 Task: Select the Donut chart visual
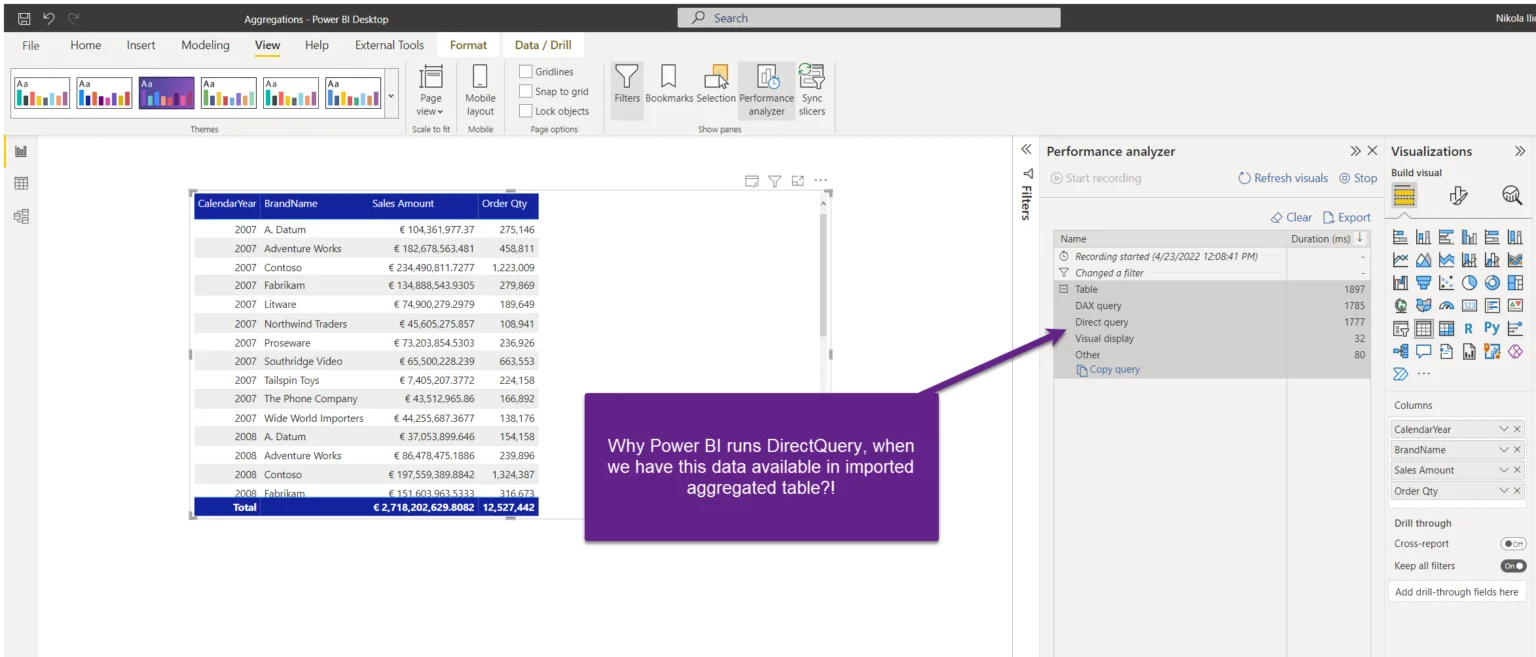(x=1492, y=283)
